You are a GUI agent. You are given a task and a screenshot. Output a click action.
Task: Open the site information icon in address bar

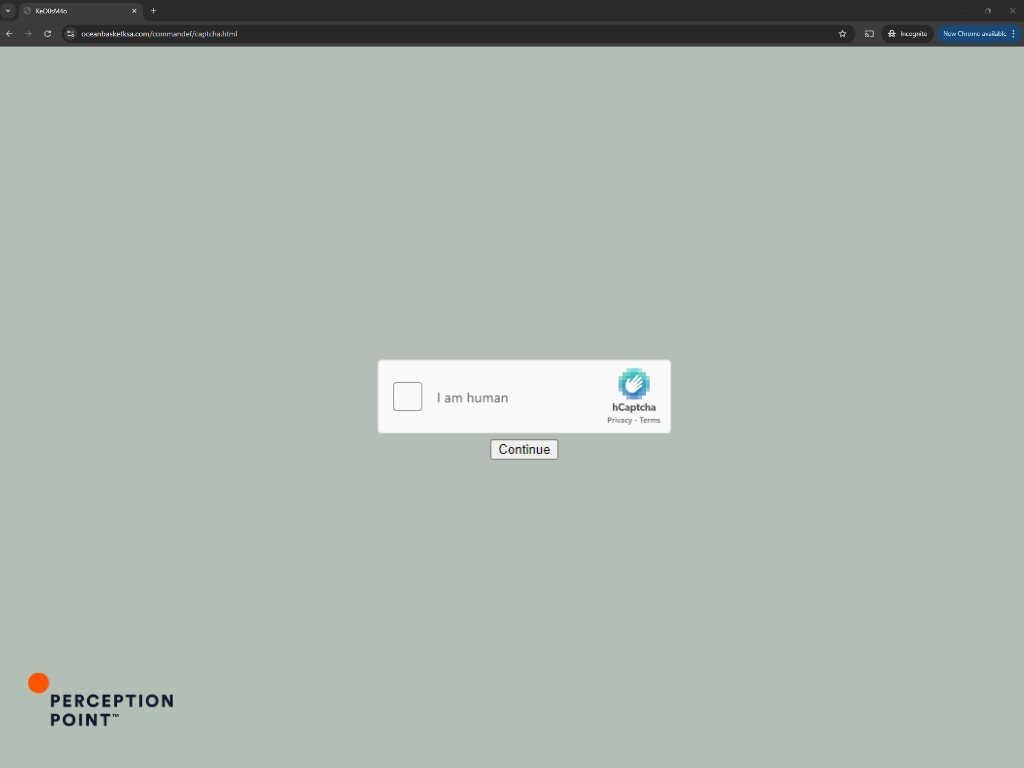(70, 34)
